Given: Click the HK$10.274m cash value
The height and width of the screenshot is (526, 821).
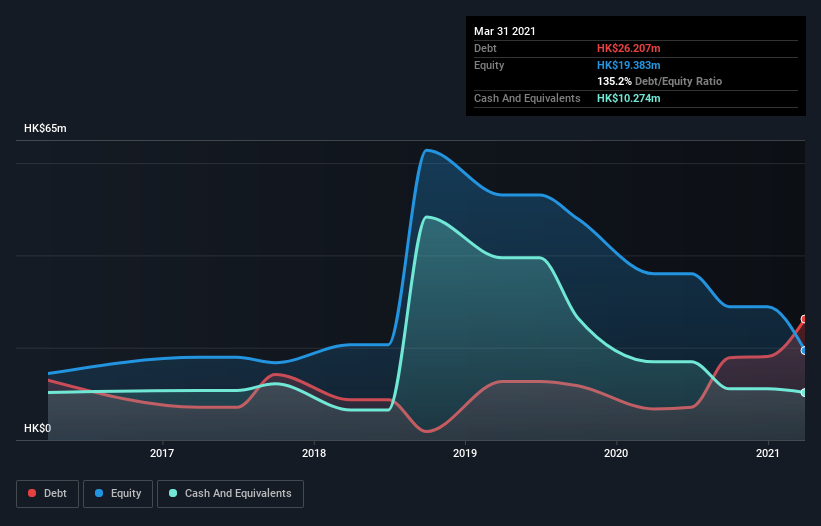Looking at the screenshot, I should tap(628, 98).
